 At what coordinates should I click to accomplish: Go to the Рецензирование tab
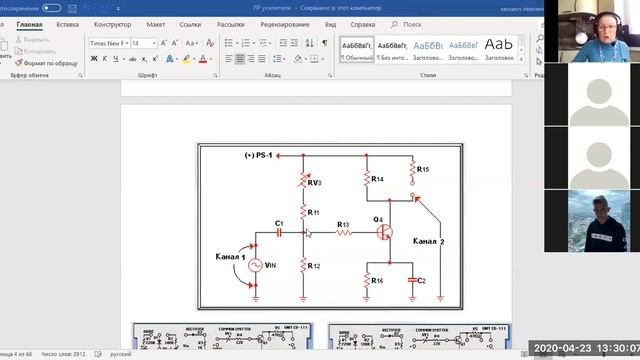285,24
